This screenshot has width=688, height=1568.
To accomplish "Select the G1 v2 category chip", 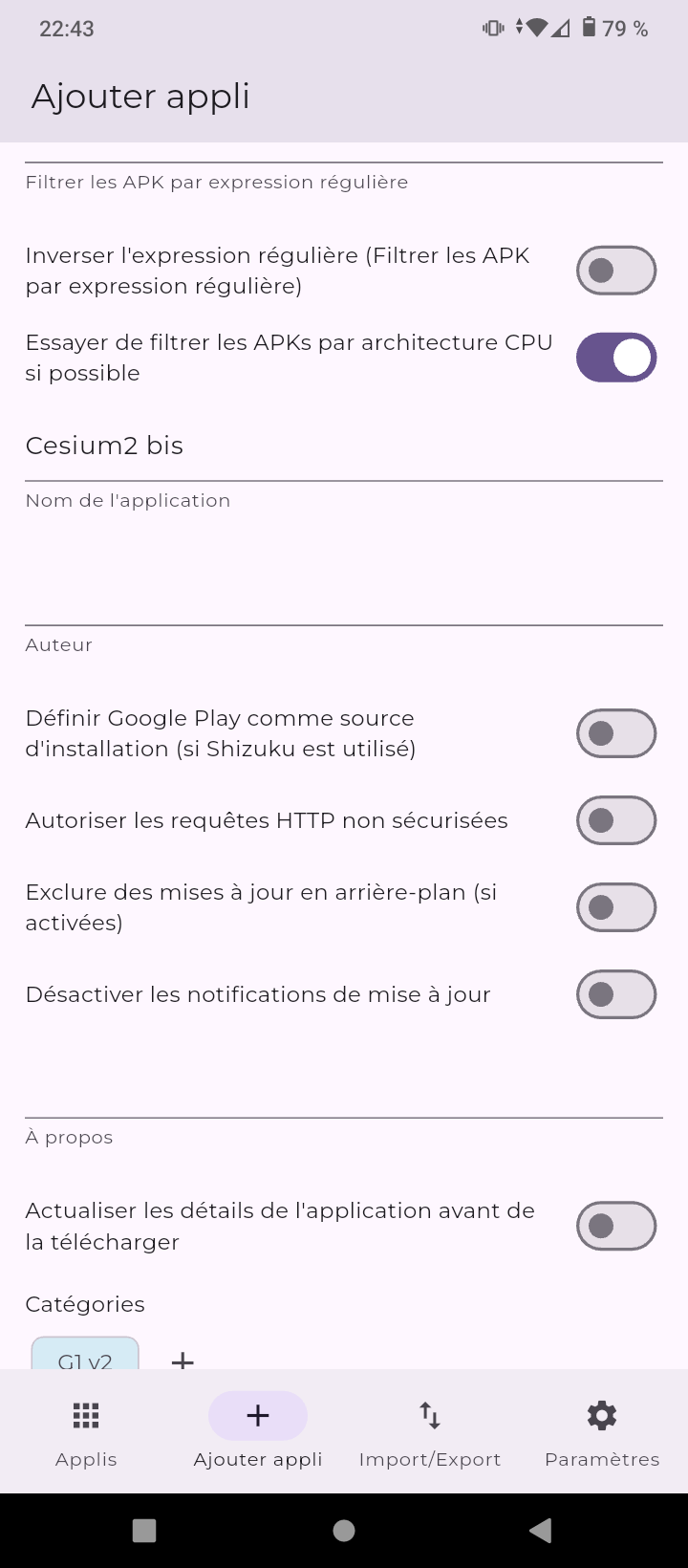I will (85, 1356).
